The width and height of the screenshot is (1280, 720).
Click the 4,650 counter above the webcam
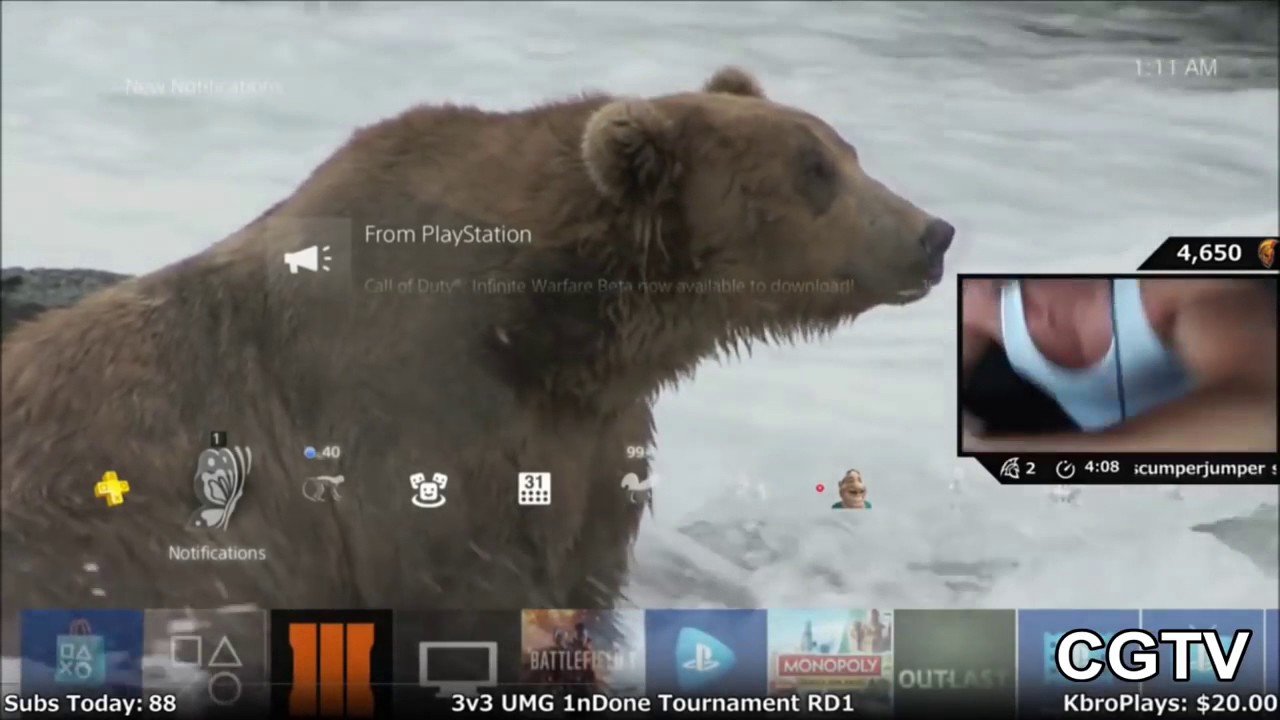pos(1208,253)
